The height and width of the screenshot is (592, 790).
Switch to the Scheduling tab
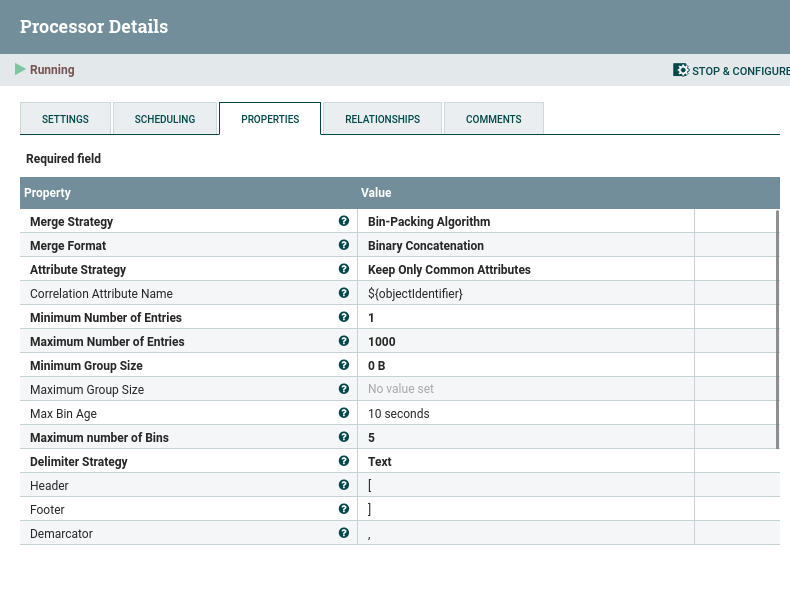(165, 119)
